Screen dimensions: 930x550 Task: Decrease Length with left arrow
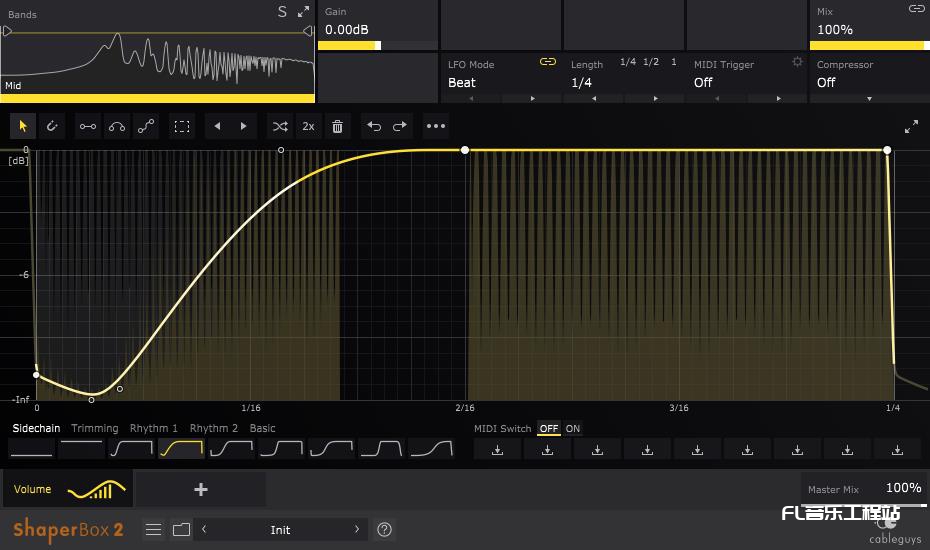[x=594, y=98]
